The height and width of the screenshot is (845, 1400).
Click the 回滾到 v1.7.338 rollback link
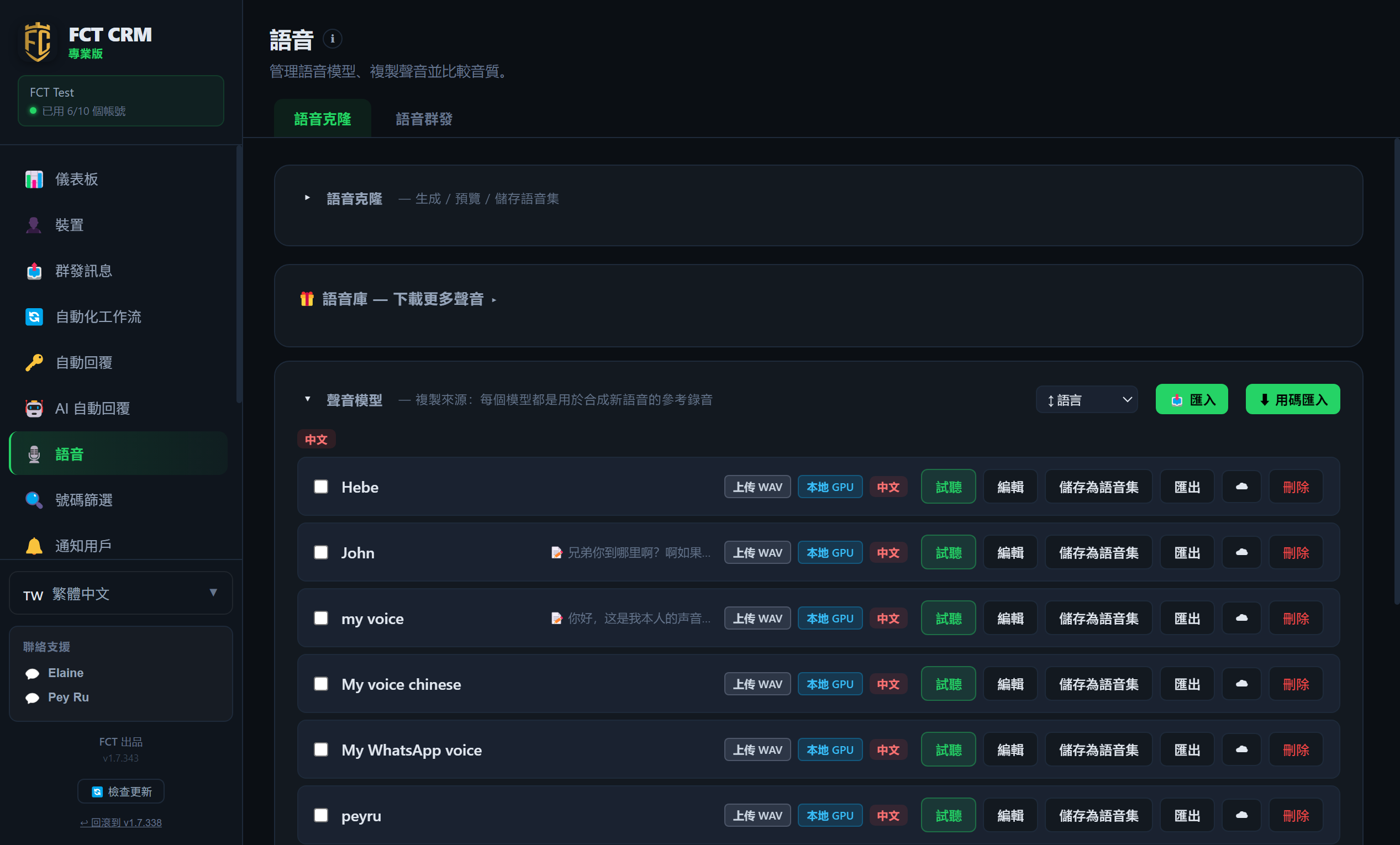pos(121,823)
